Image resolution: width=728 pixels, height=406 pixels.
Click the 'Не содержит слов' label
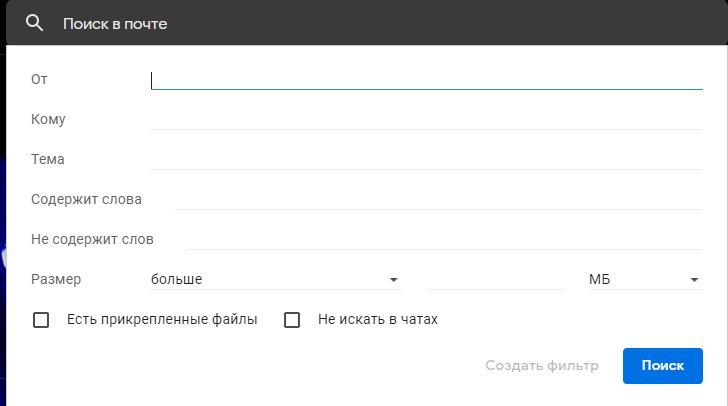coord(92,239)
